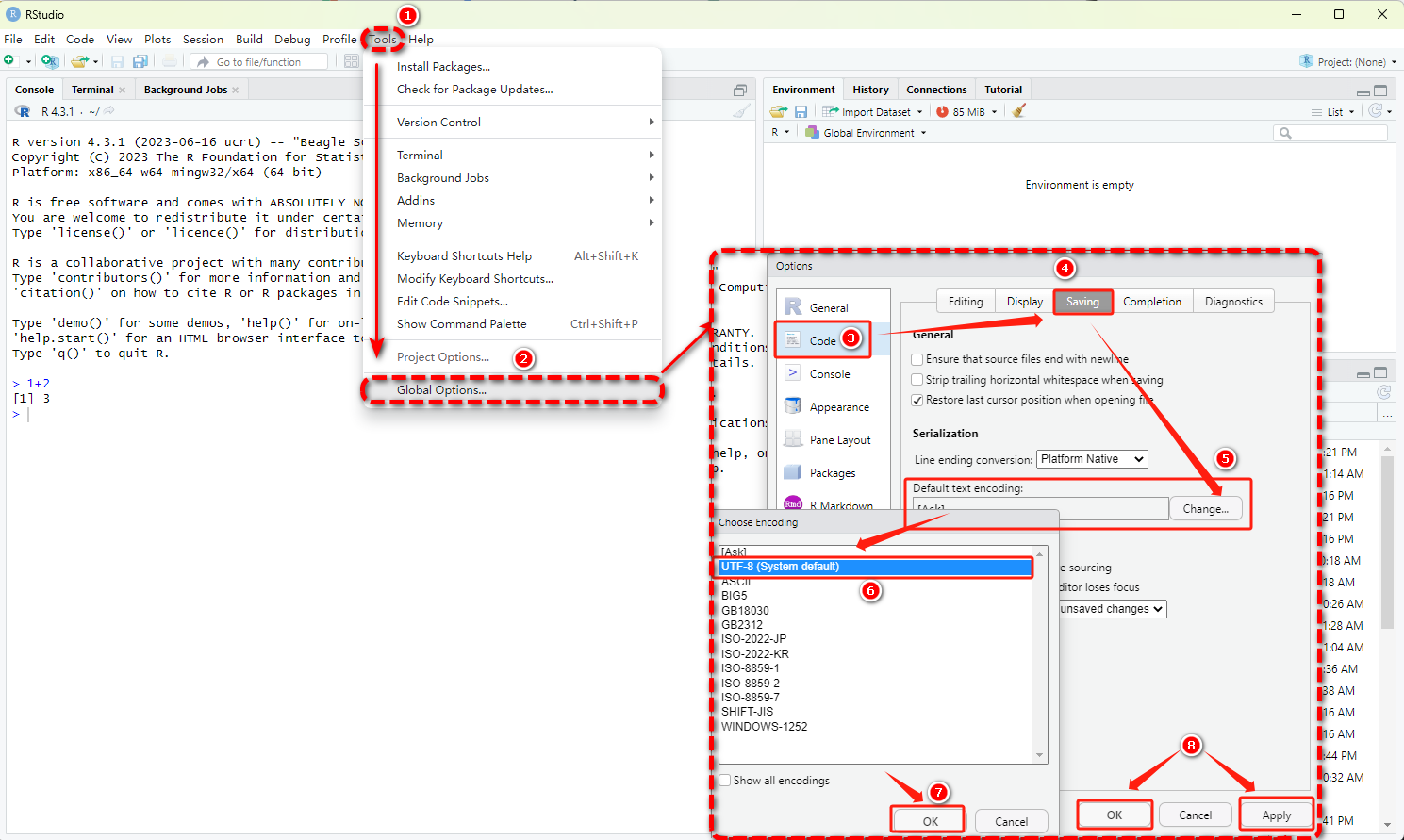The image size is (1404, 840).
Task: Select Packages category in Options sidebar
Action: tap(833, 473)
